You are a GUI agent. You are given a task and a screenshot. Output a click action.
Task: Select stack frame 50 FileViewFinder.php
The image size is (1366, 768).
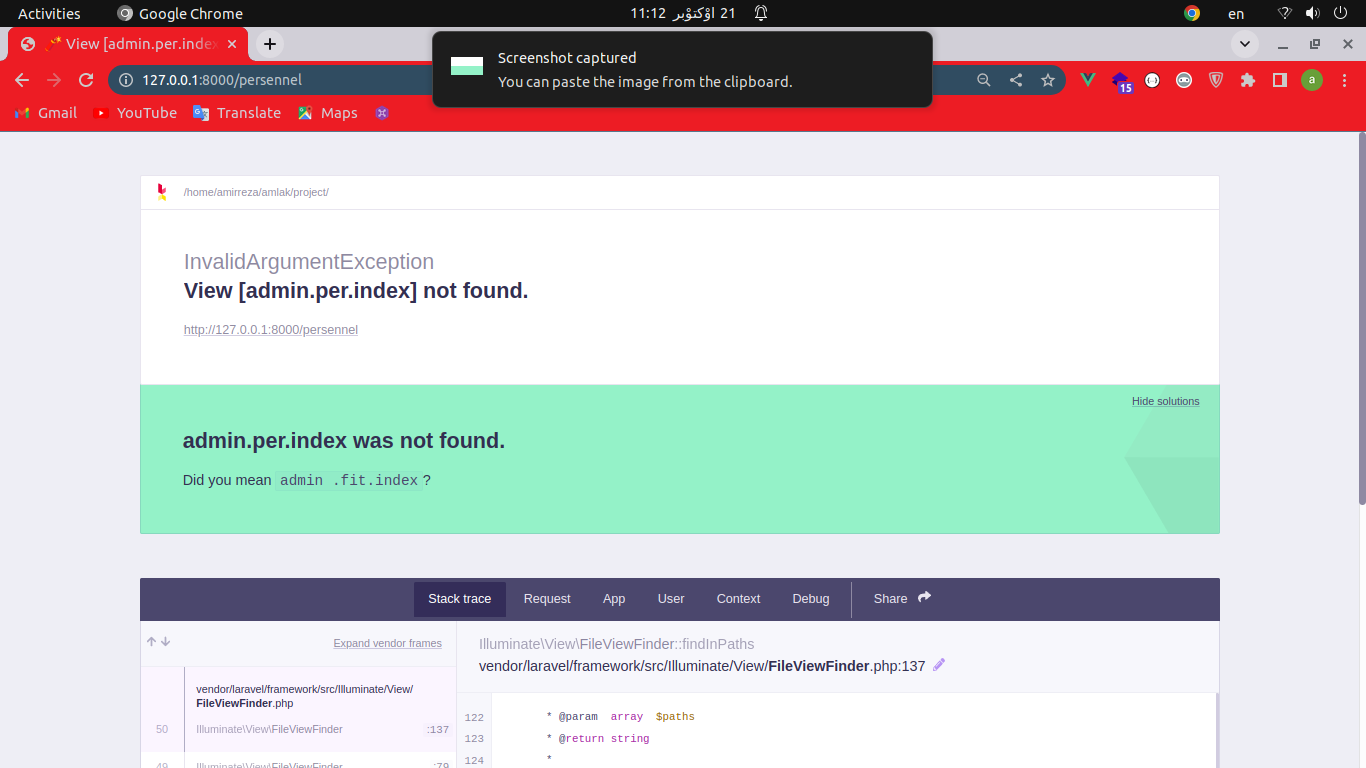298,709
